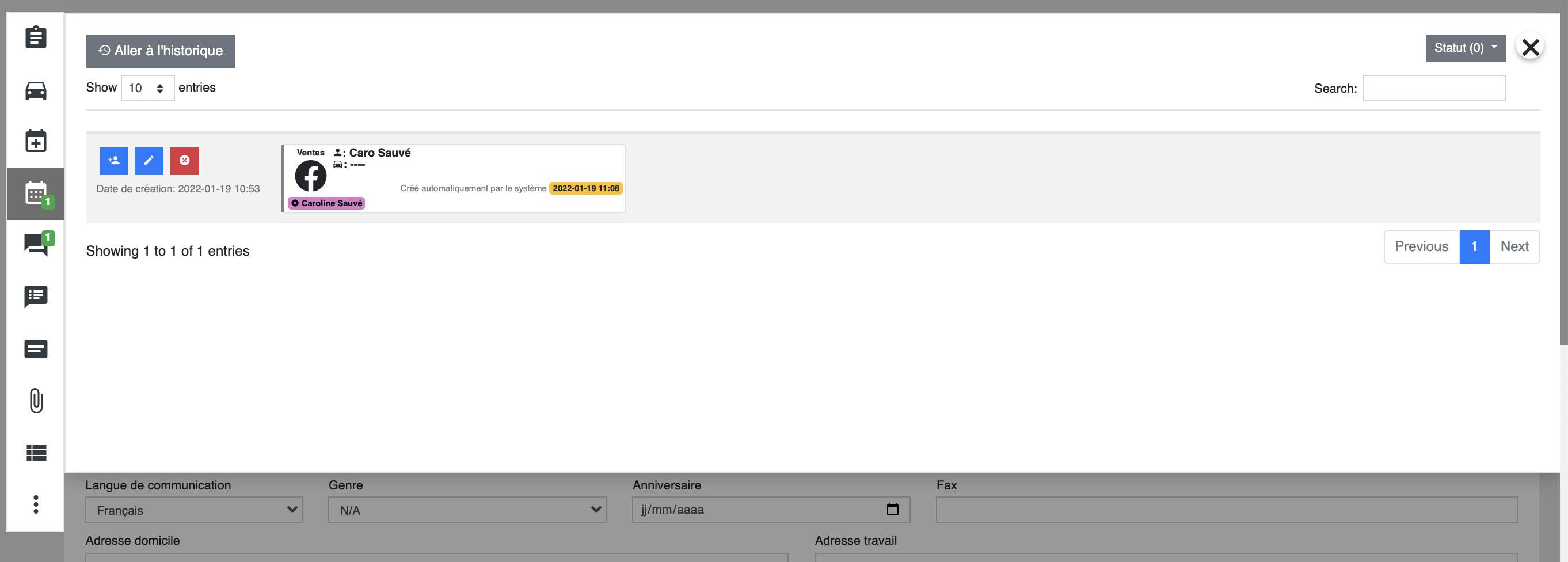Click the Caro Sauvé lead name
This screenshot has width=1568, height=562.
click(380, 153)
